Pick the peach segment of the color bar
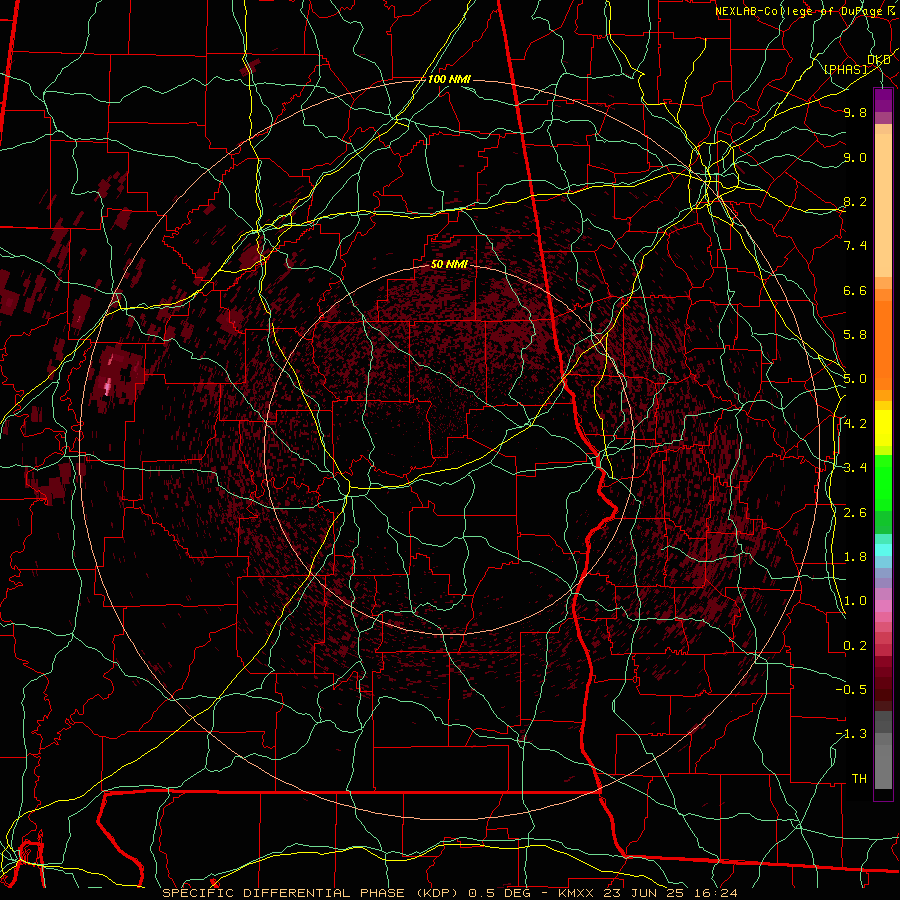900x900 pixels. tap(883, 205)
